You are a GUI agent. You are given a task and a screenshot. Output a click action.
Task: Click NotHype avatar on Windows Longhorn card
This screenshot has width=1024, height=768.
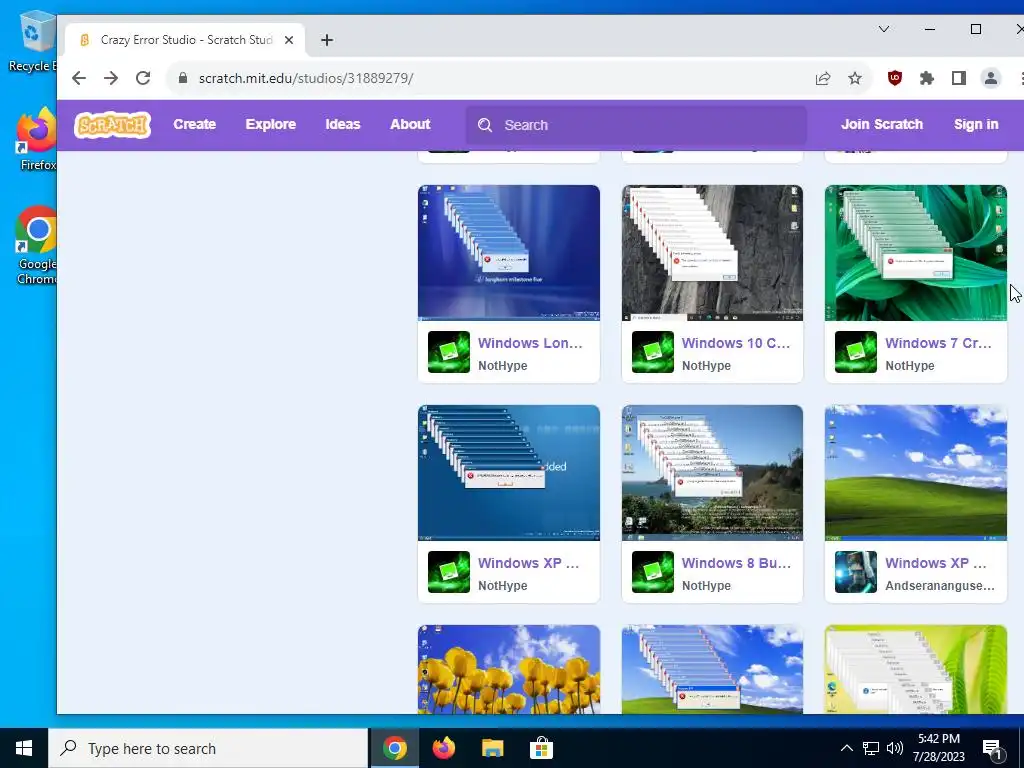click(449, 352)
